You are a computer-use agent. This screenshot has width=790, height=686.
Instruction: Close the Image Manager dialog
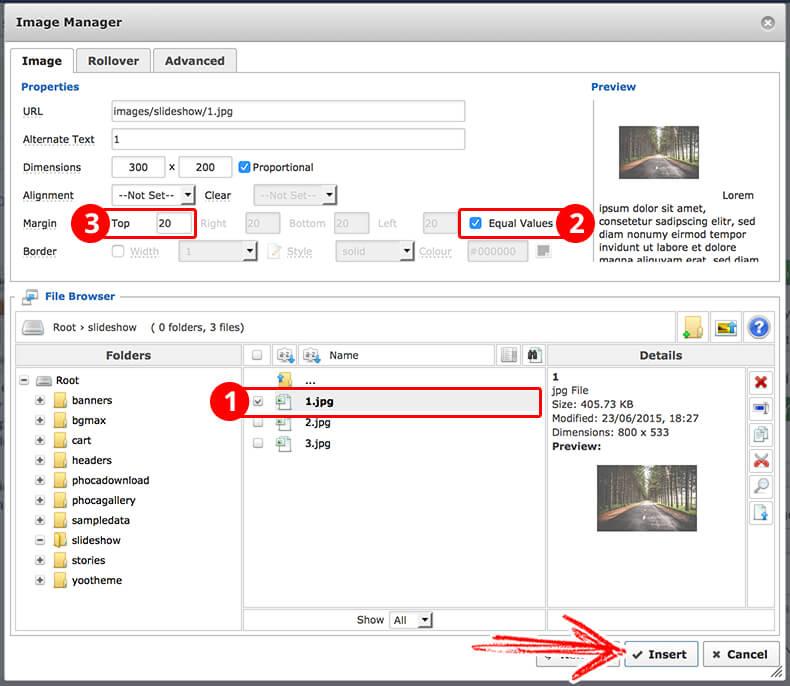[767, 23]
